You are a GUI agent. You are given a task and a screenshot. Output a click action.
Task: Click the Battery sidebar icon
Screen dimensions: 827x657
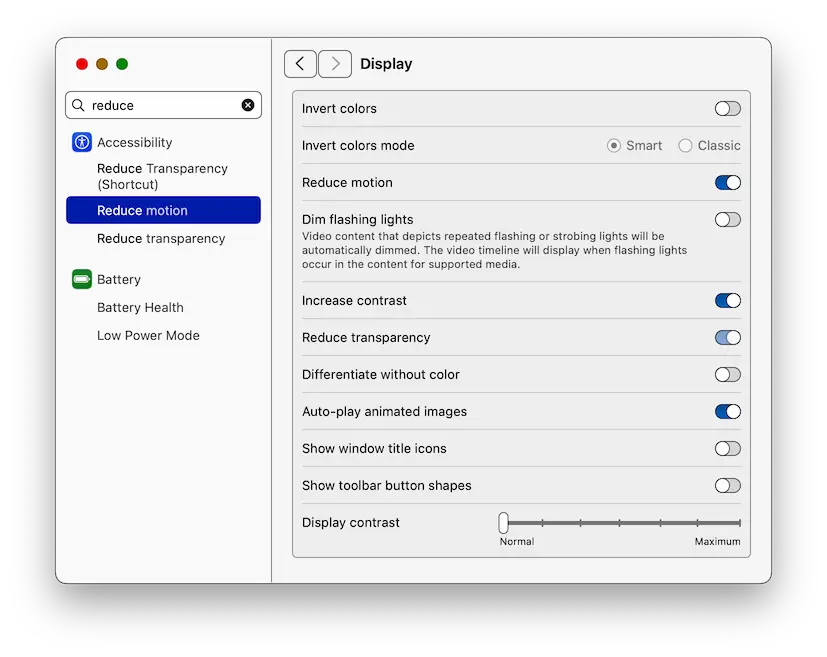[81, 279]
